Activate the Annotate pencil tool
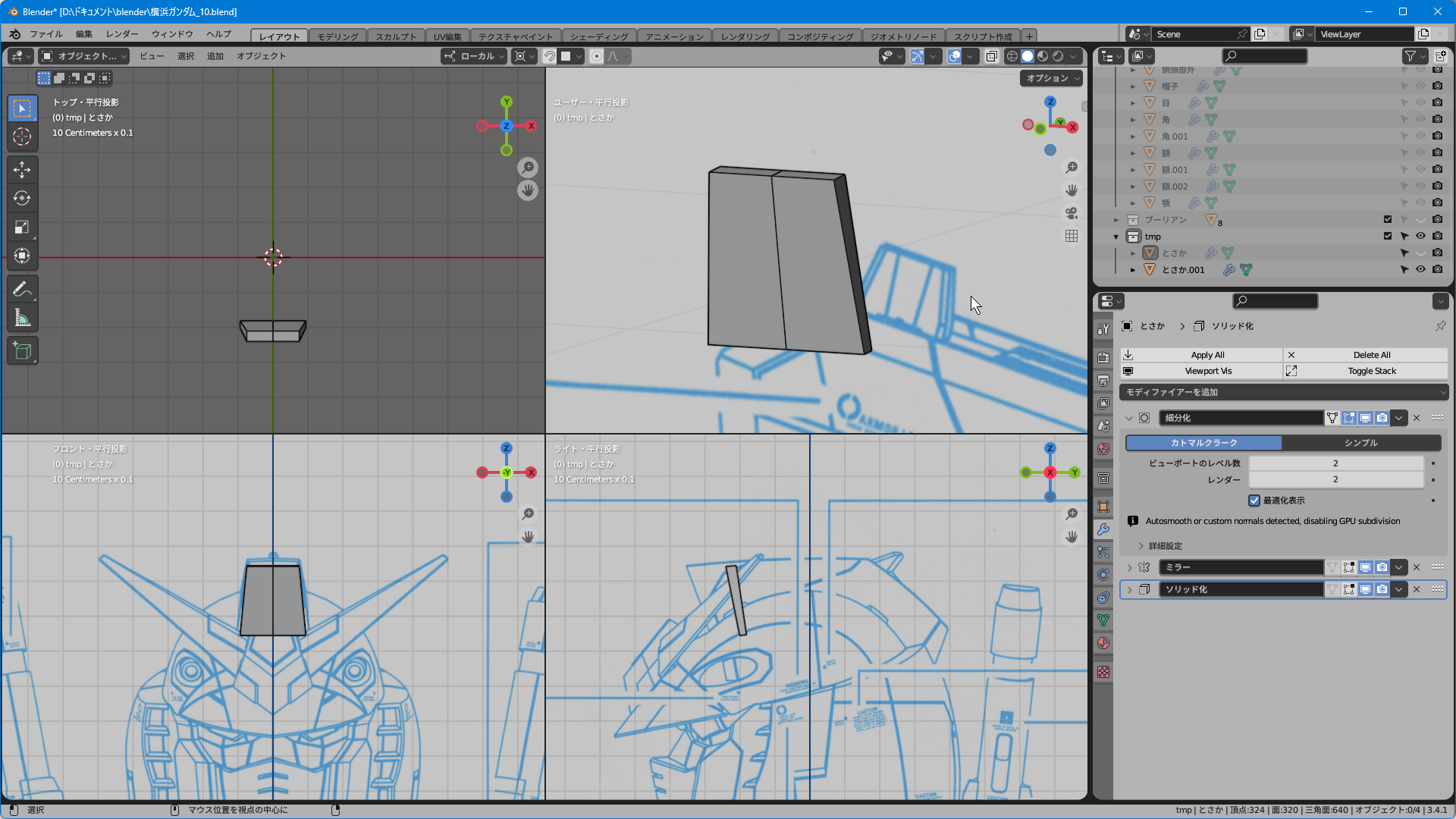 (22, 289)
